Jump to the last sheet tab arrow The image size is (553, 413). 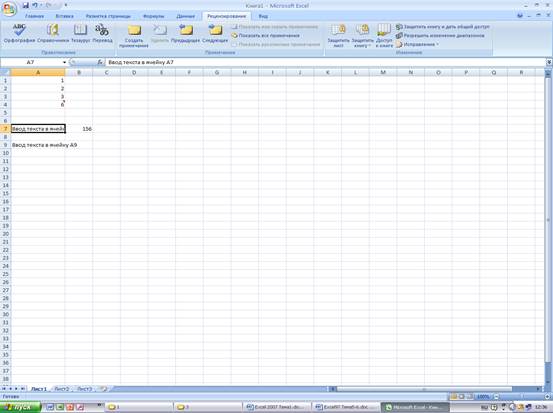pyautogui.click(x=23, y=389)
